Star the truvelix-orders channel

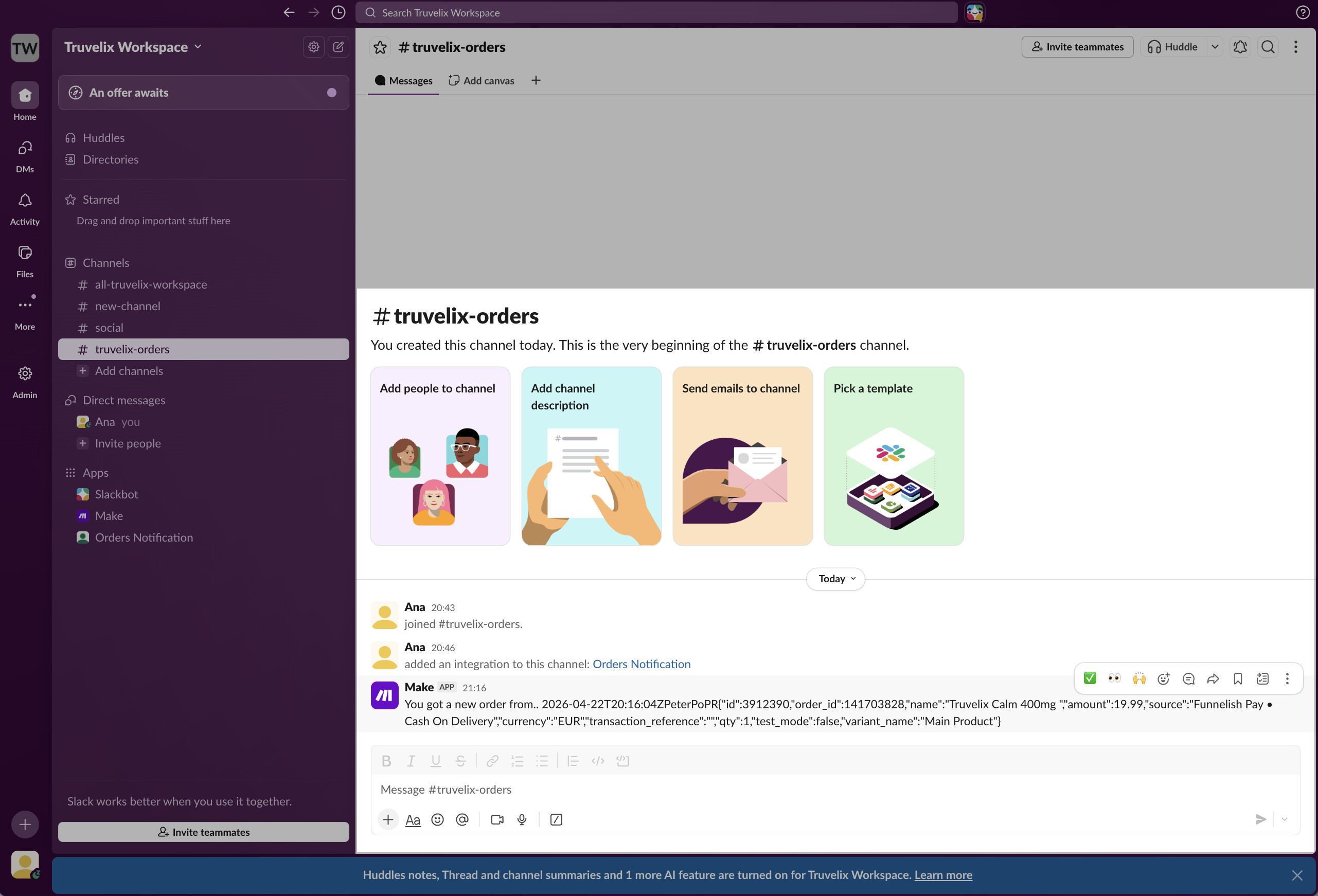[380, 47]
